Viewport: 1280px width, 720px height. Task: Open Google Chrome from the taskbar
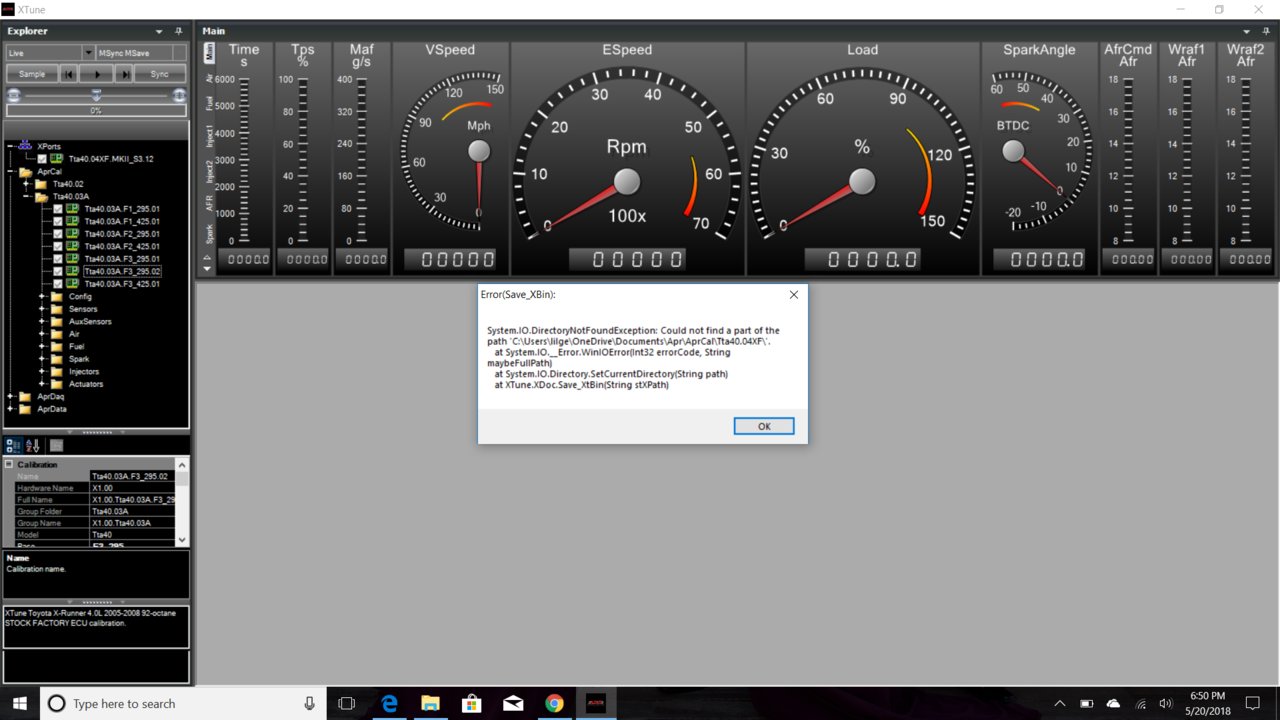[x=554, y=703]
